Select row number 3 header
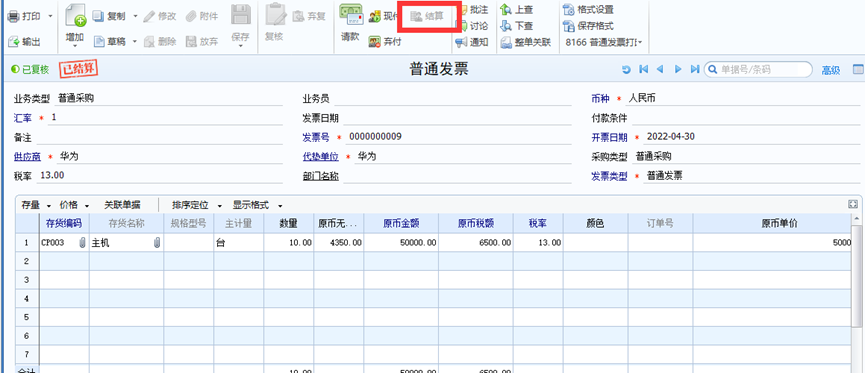 pyautogui.click(x=27, y=280)
